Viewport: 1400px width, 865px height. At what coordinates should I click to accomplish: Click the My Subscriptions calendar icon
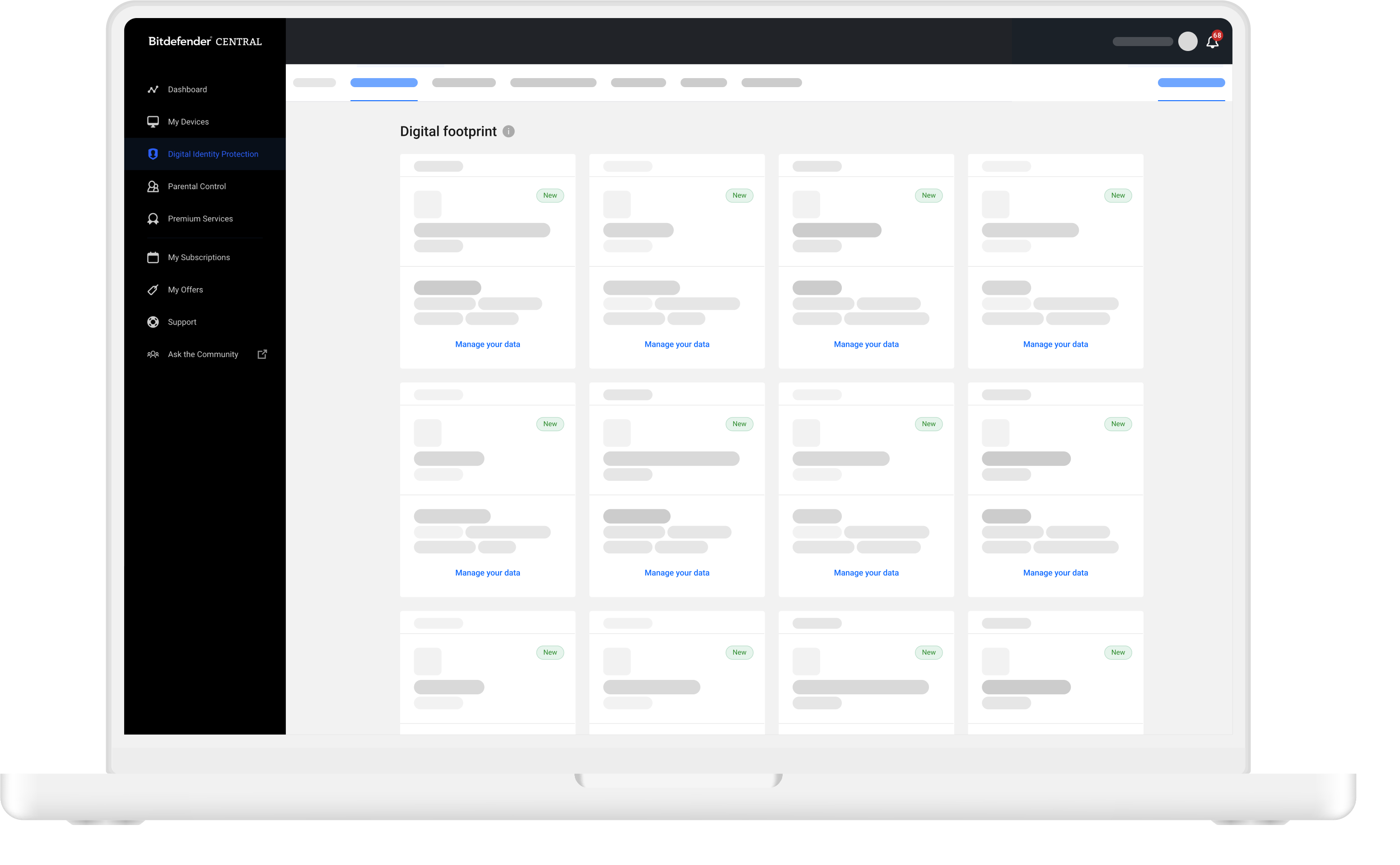coord(153,257)
